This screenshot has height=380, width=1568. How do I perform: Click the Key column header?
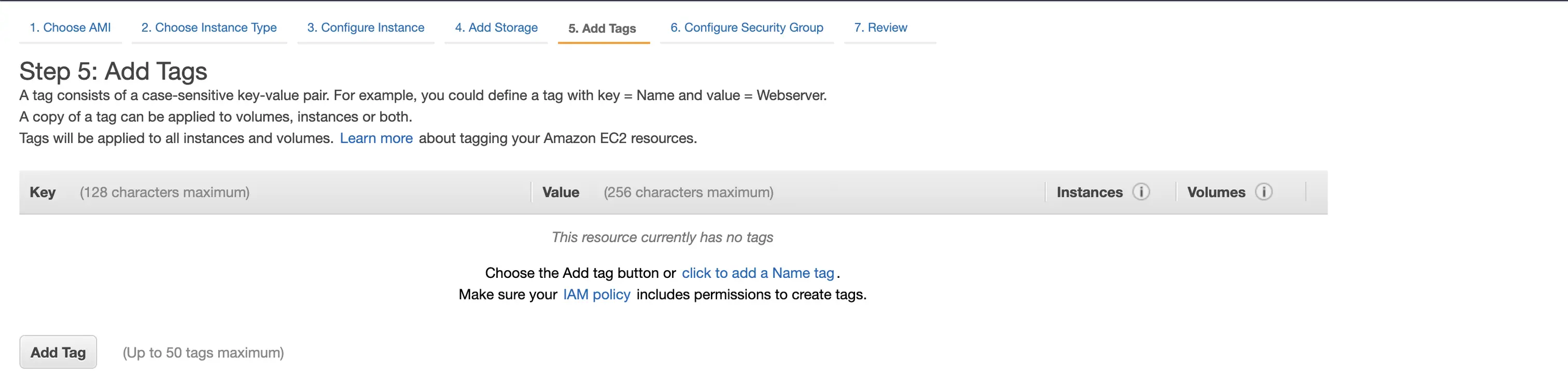click(x=43, y=192)
